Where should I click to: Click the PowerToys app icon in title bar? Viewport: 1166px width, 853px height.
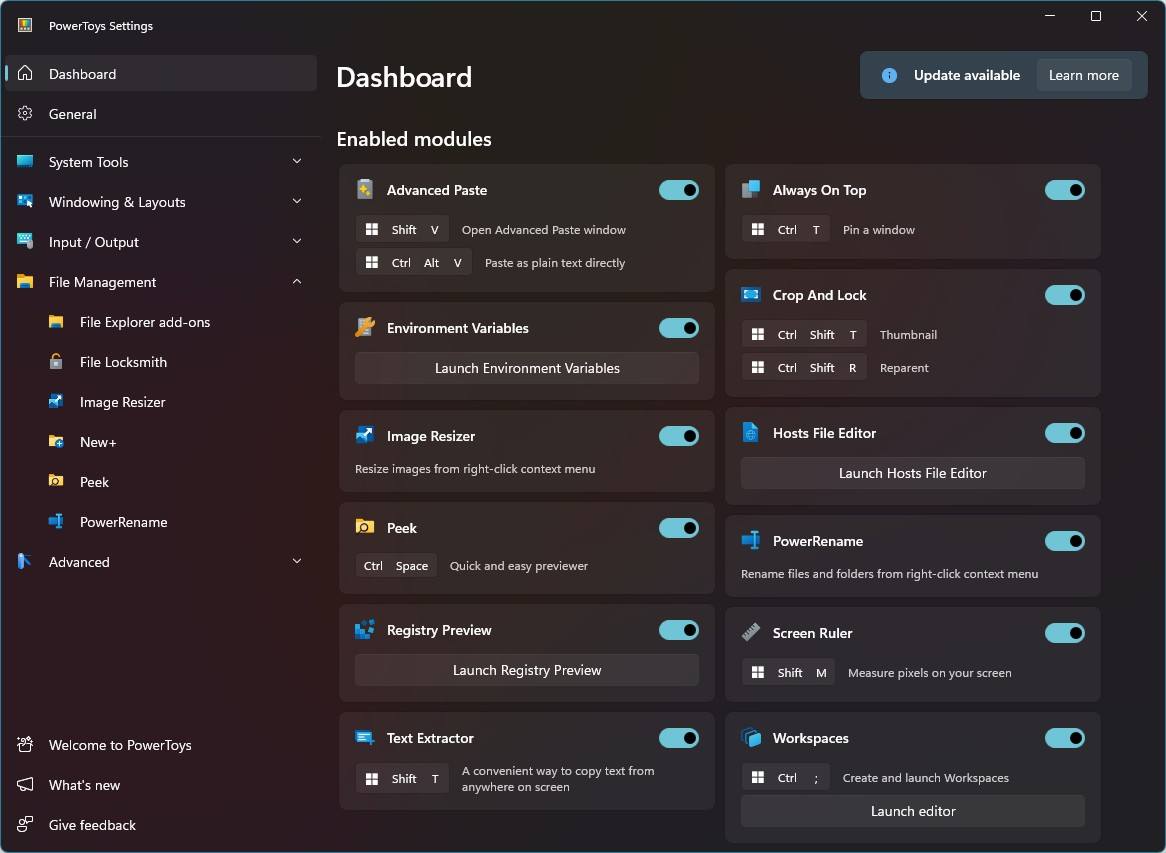25,25
